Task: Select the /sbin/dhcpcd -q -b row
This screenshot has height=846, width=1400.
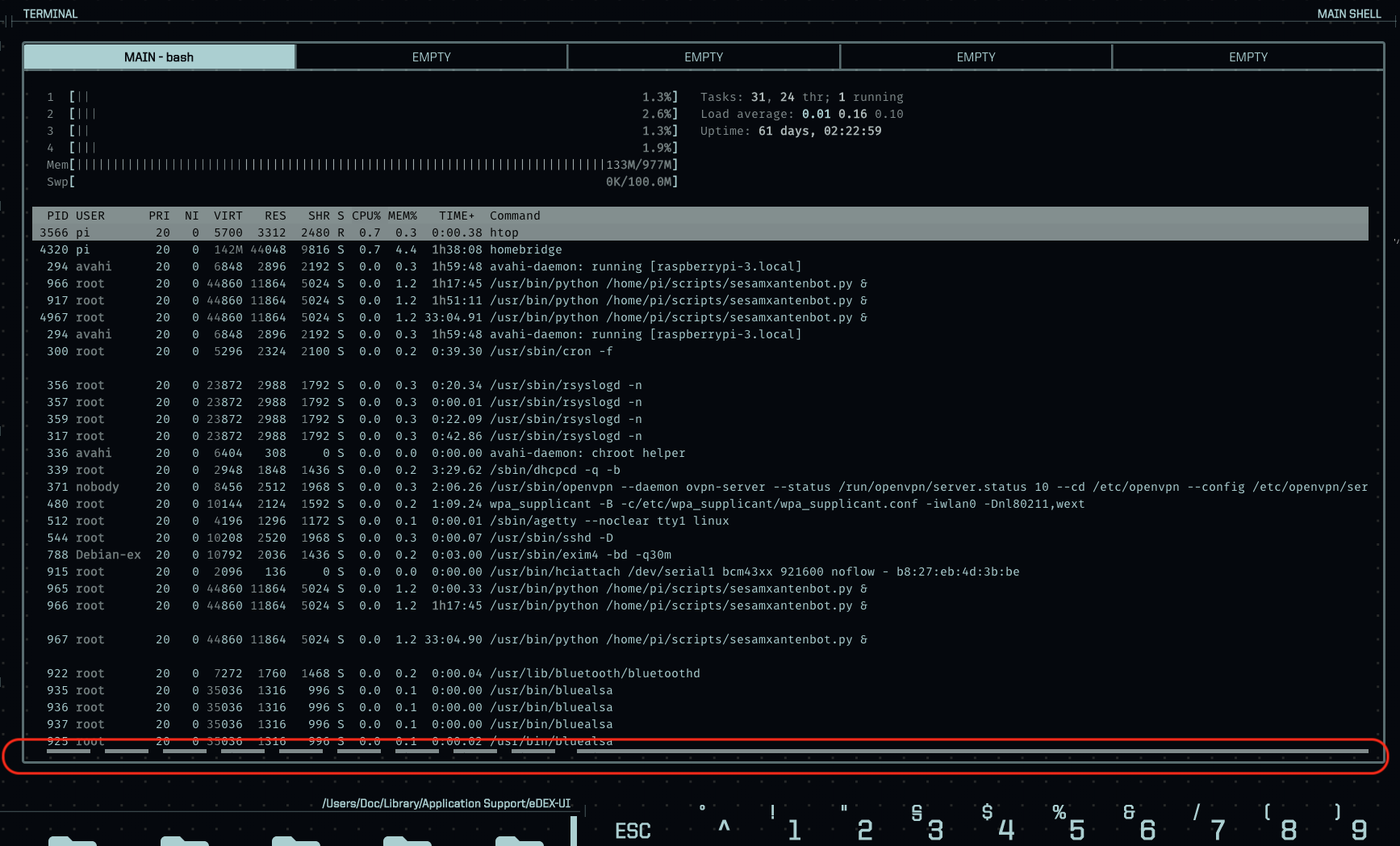Action: [700, 470]
